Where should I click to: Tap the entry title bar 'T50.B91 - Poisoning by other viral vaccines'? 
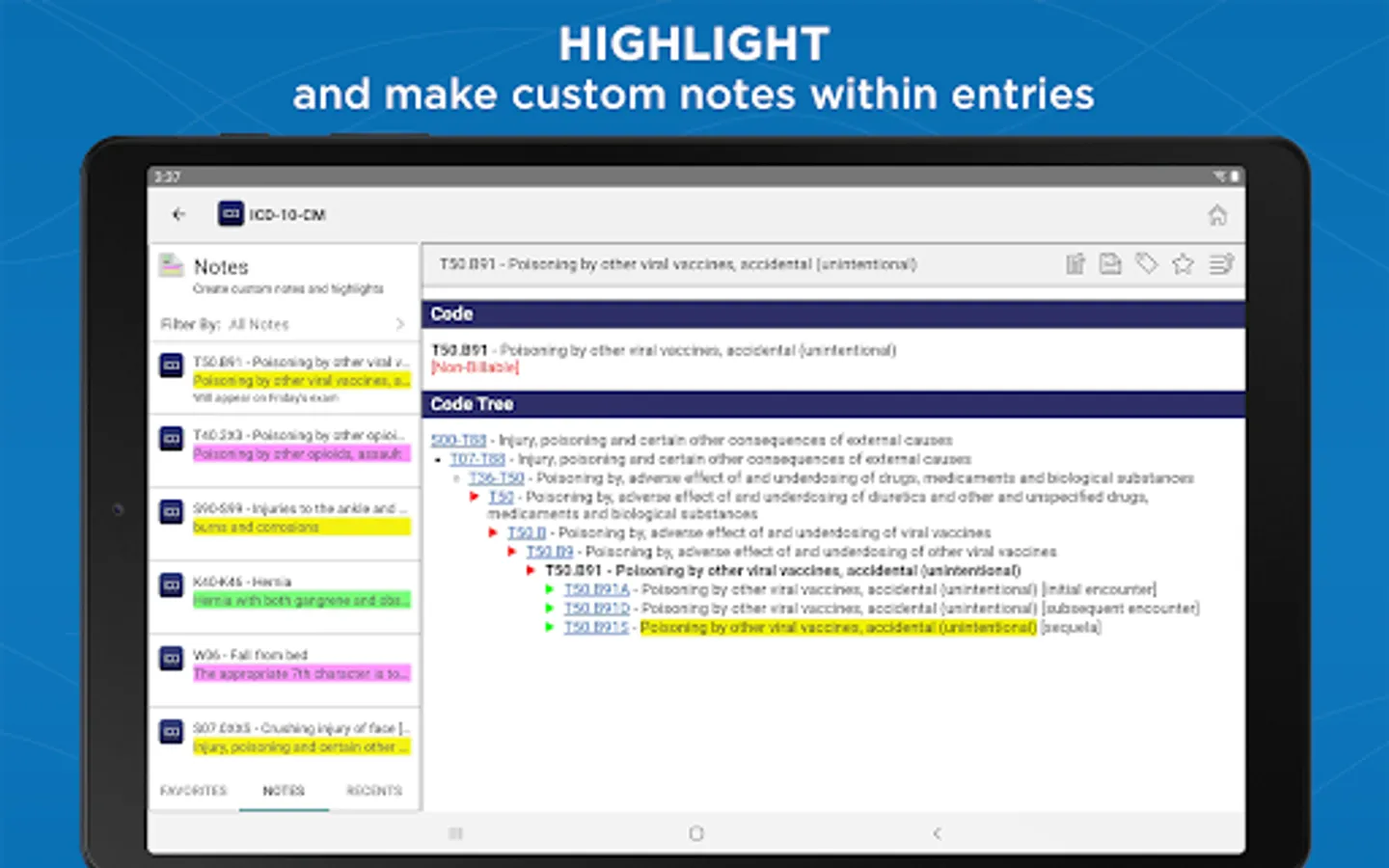point(678,263)
